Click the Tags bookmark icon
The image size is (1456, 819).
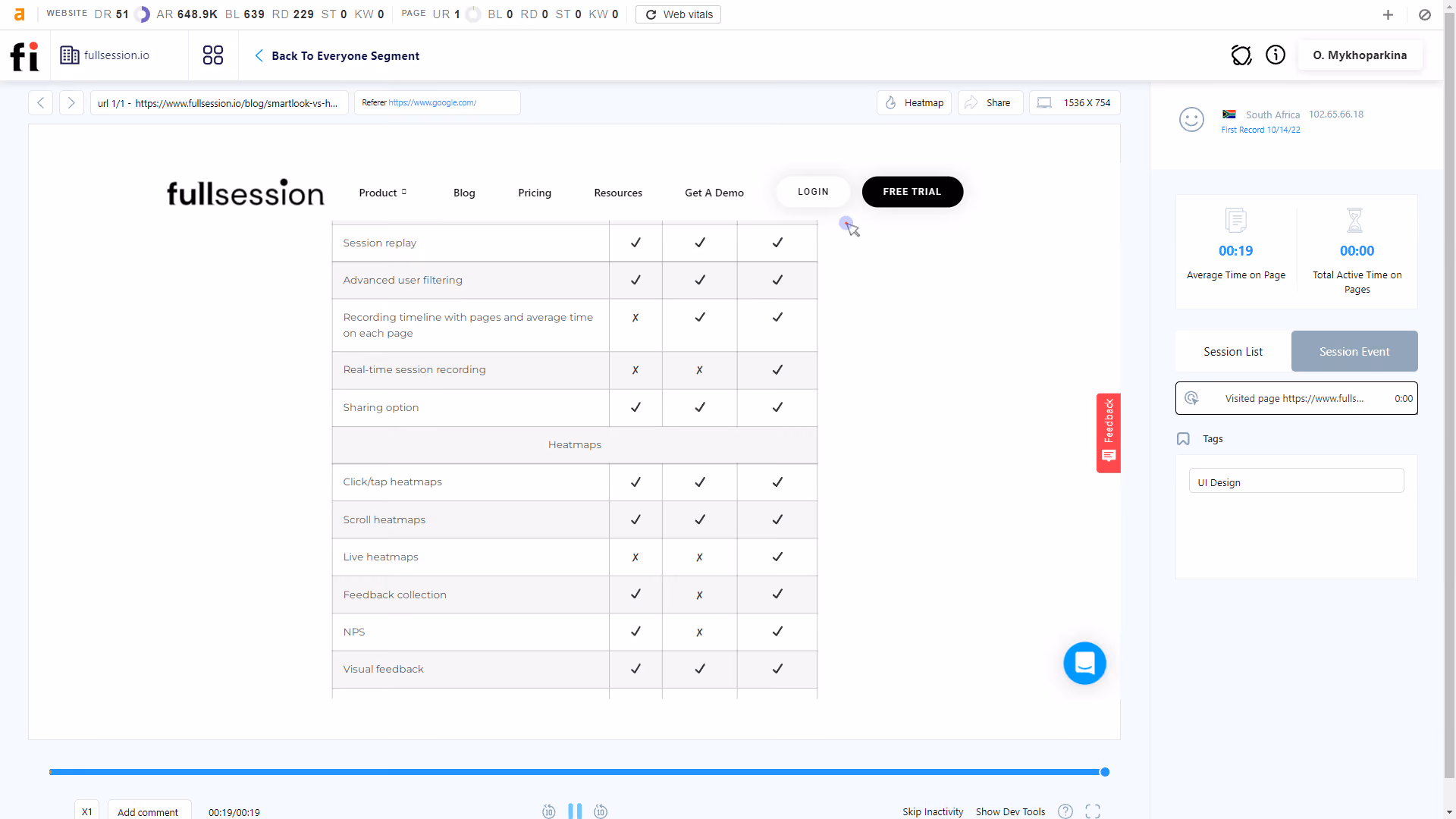pyautogui.click(x=1183, y=439)
